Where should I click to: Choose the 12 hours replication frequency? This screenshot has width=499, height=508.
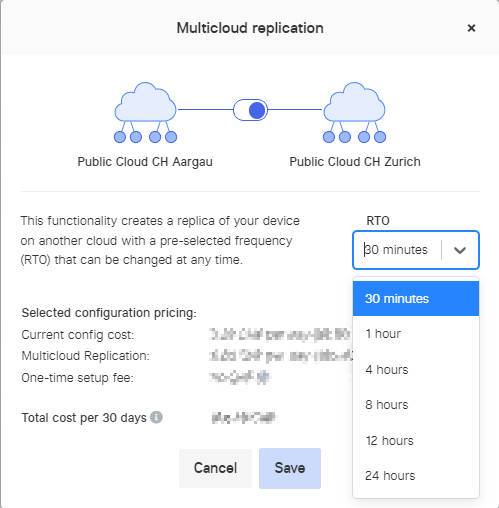point(416,440)
